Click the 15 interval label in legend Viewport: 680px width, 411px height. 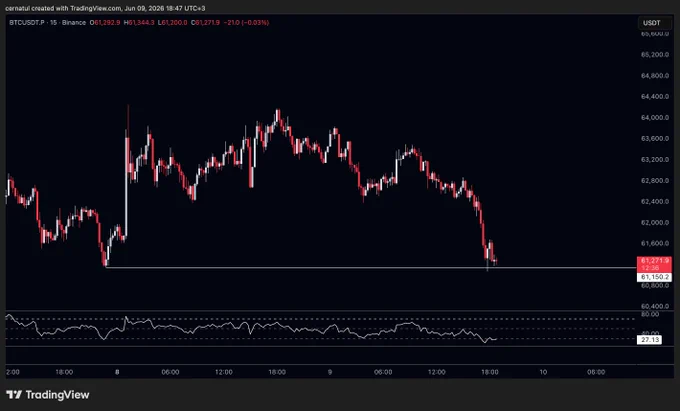[53, 23]
